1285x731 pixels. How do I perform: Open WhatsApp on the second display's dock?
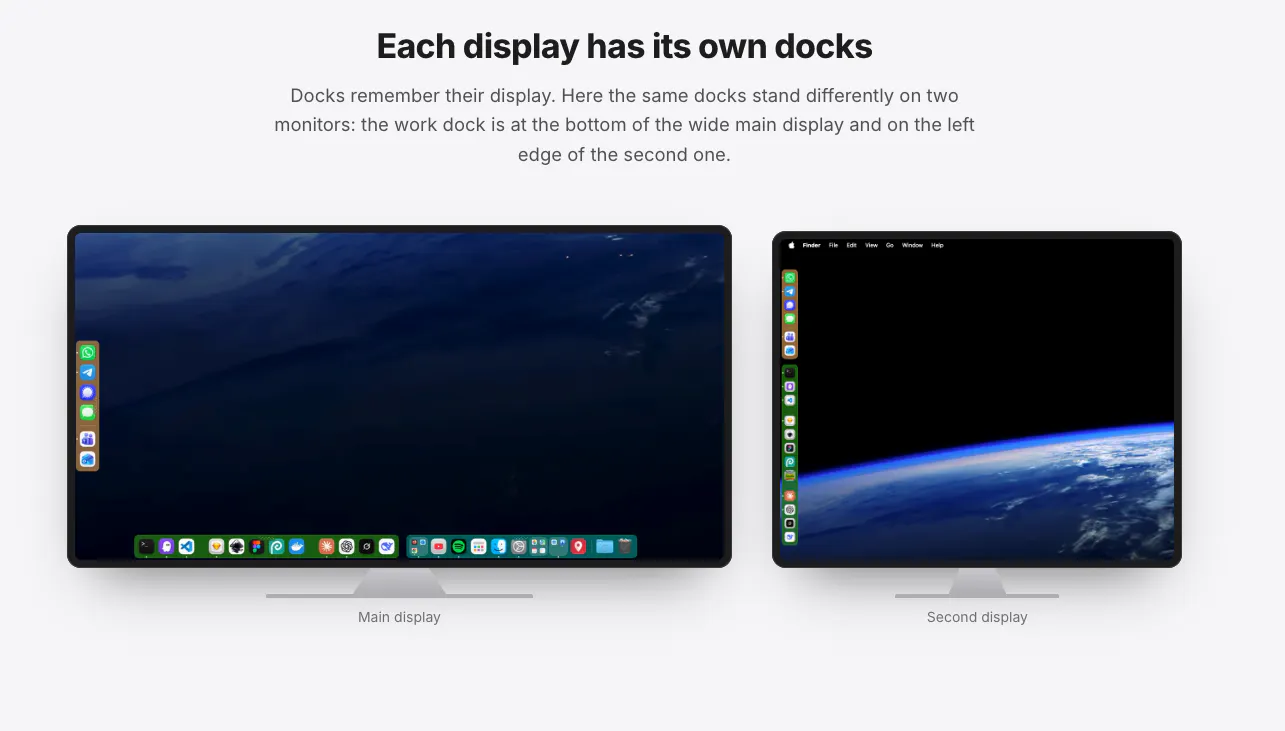(x=790, y=278)
